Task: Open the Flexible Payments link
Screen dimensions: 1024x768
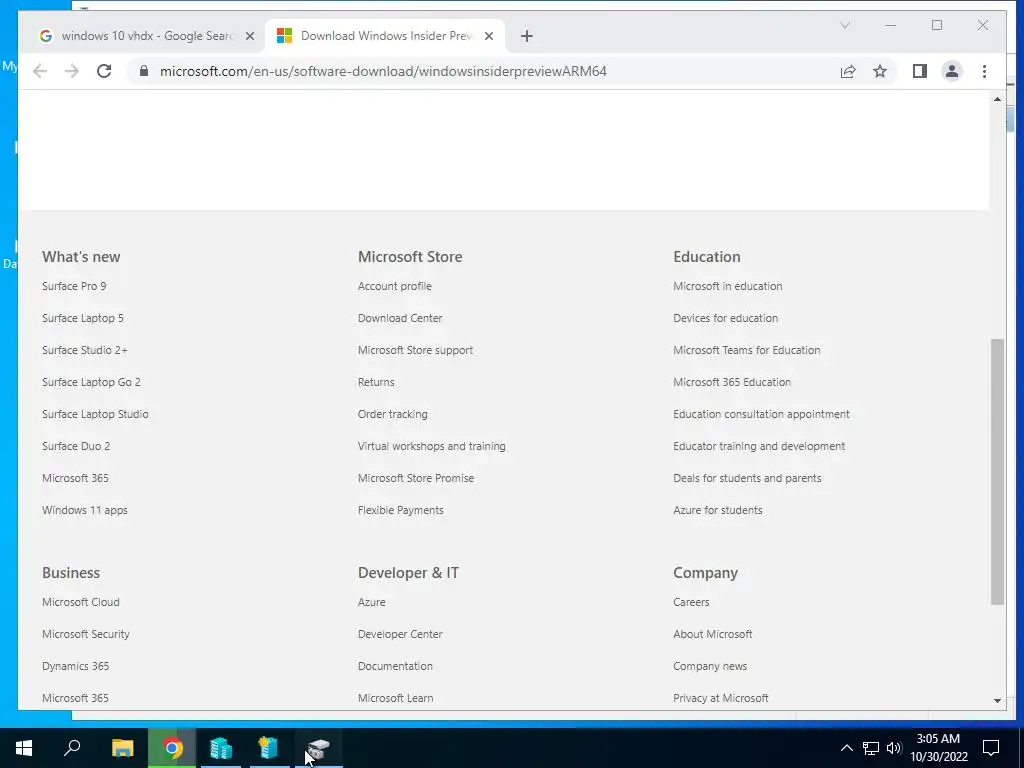Action: click(x=400, y=510)
